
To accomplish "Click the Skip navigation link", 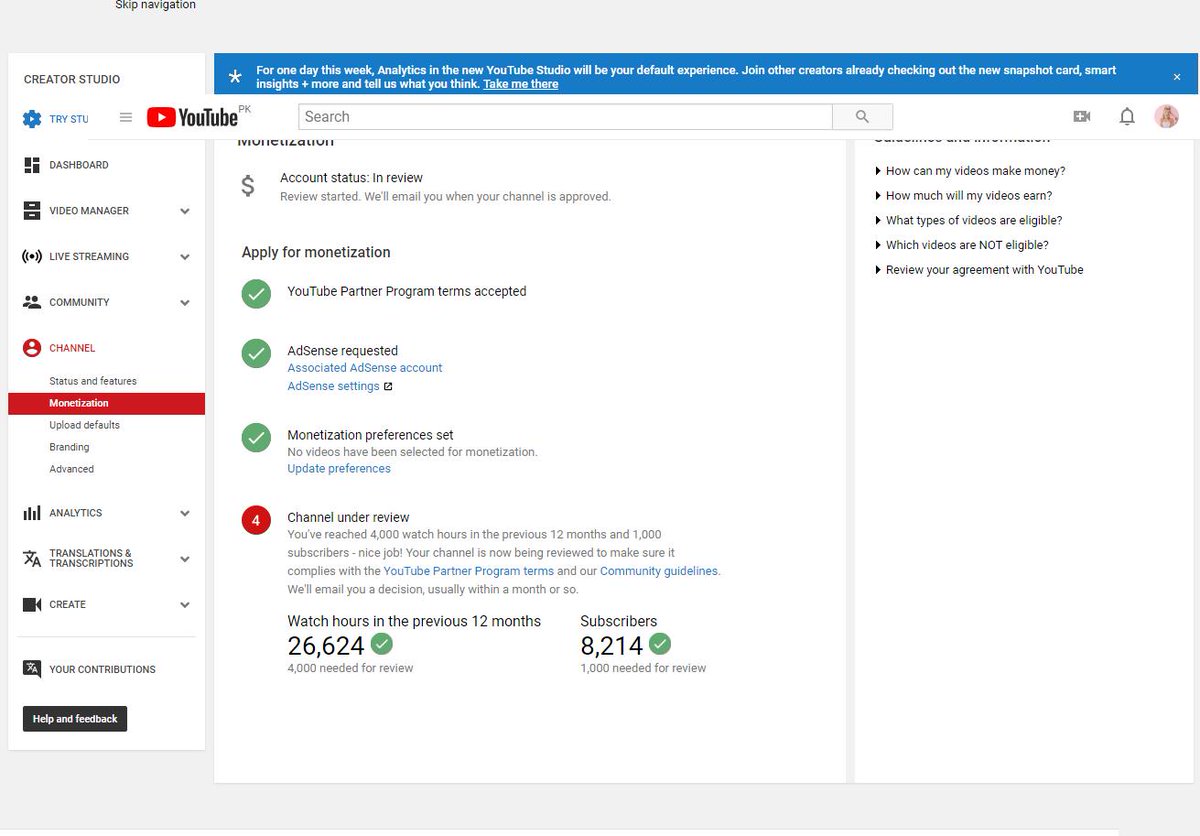I will (x=155, y=5).
